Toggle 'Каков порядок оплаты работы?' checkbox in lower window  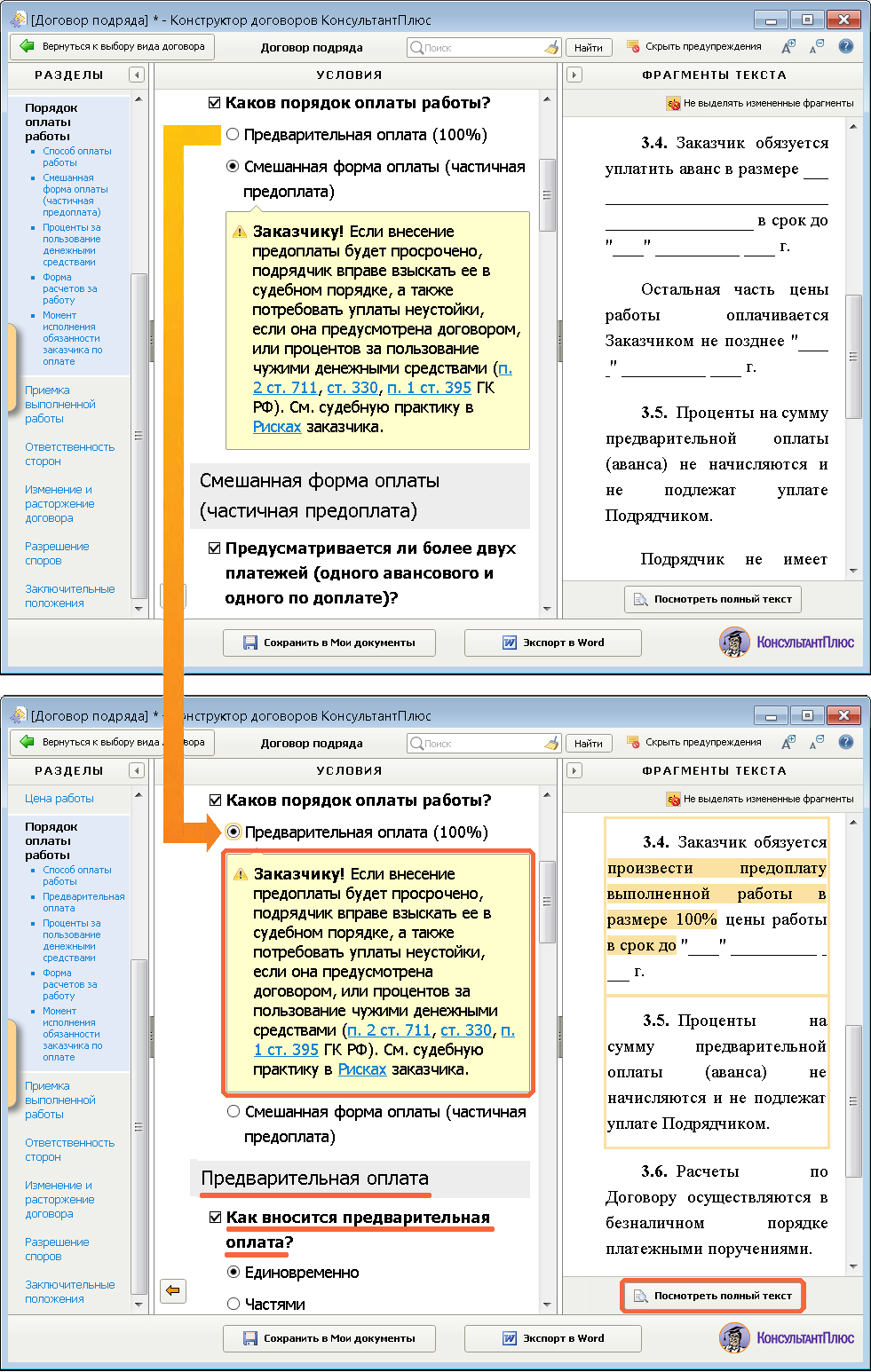pyautogui.click(x=215, y=800)
